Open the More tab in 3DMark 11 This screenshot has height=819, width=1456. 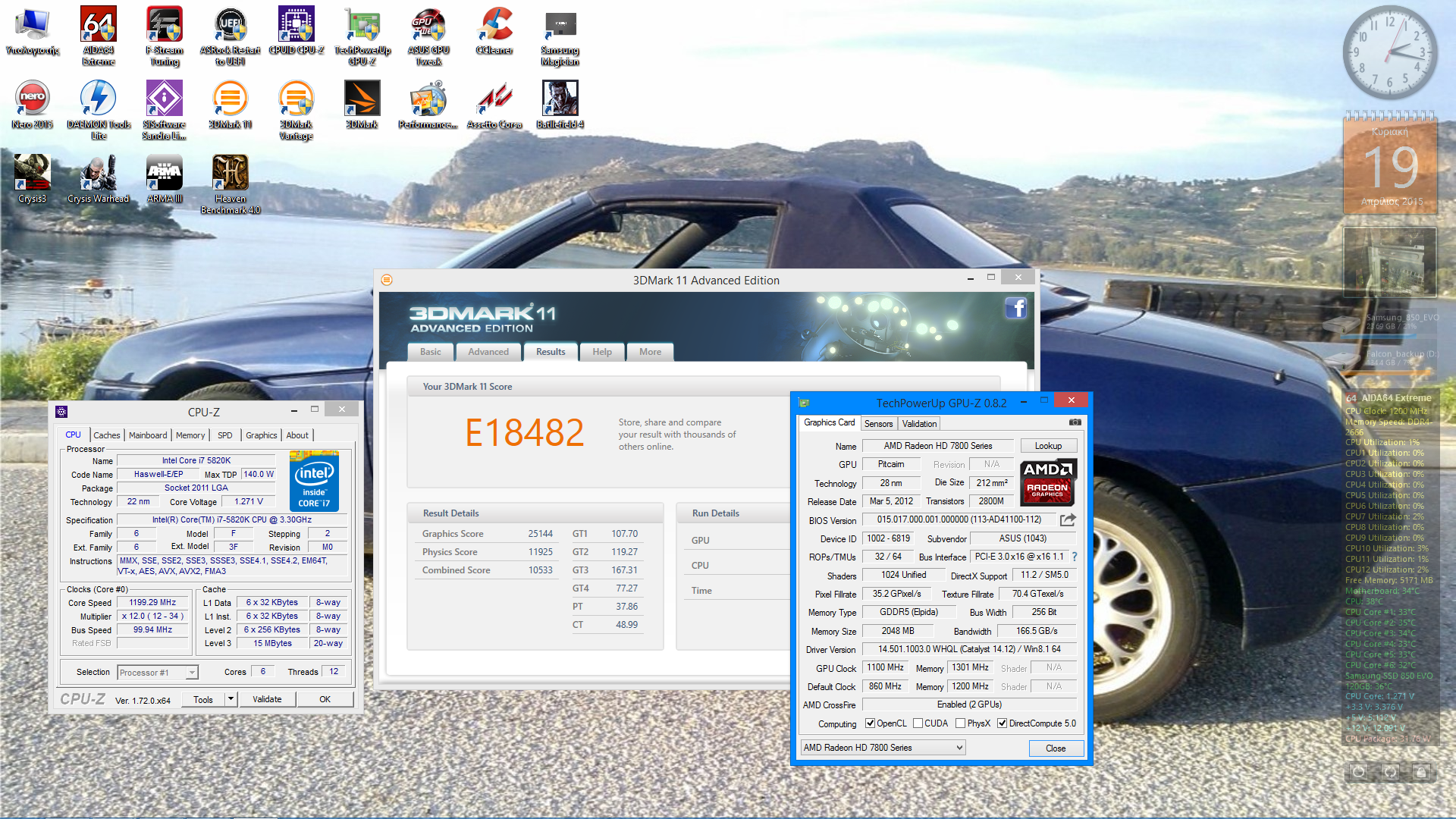tap(650, 352)
